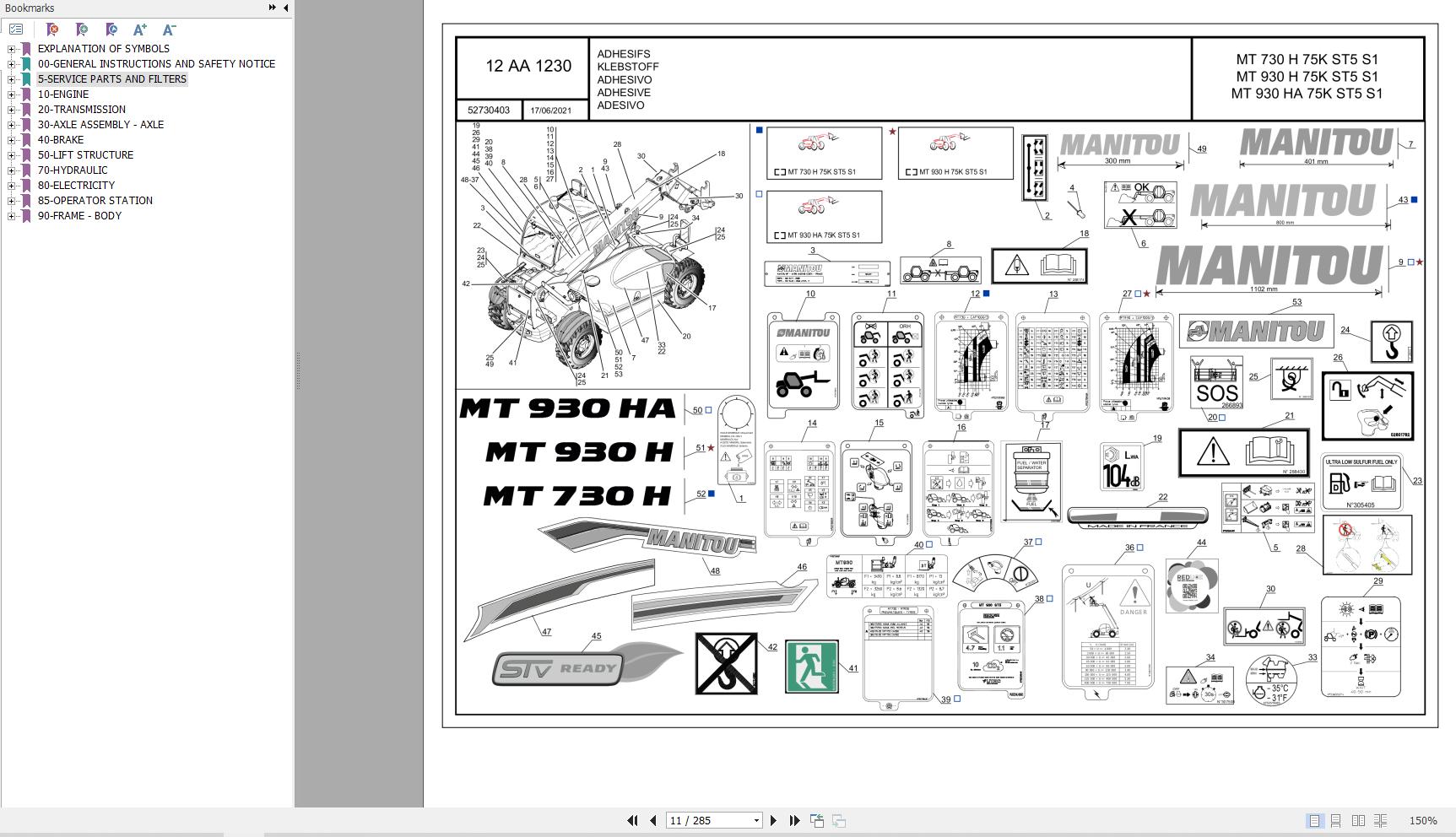Click the bookmark icon beside 90-FRAME - BODY

click(x=26, y=216)
